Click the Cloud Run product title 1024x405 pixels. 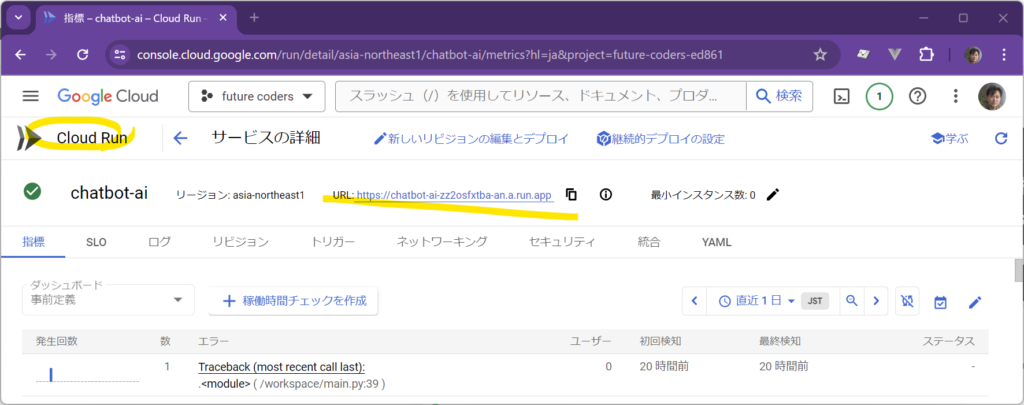tap(91, 138)
